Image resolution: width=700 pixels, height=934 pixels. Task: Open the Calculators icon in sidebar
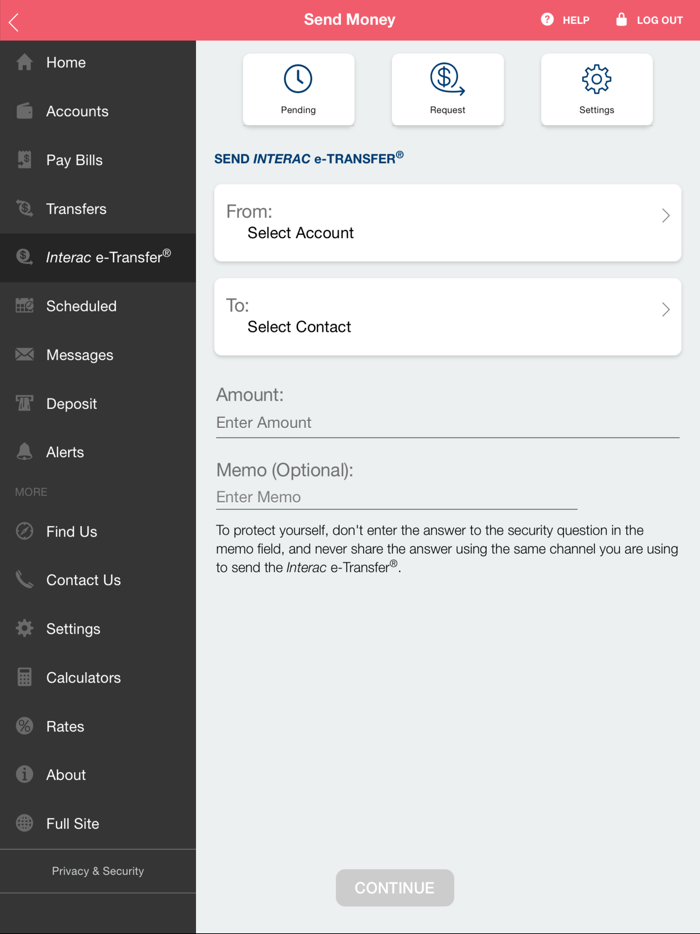coord(25,677)
